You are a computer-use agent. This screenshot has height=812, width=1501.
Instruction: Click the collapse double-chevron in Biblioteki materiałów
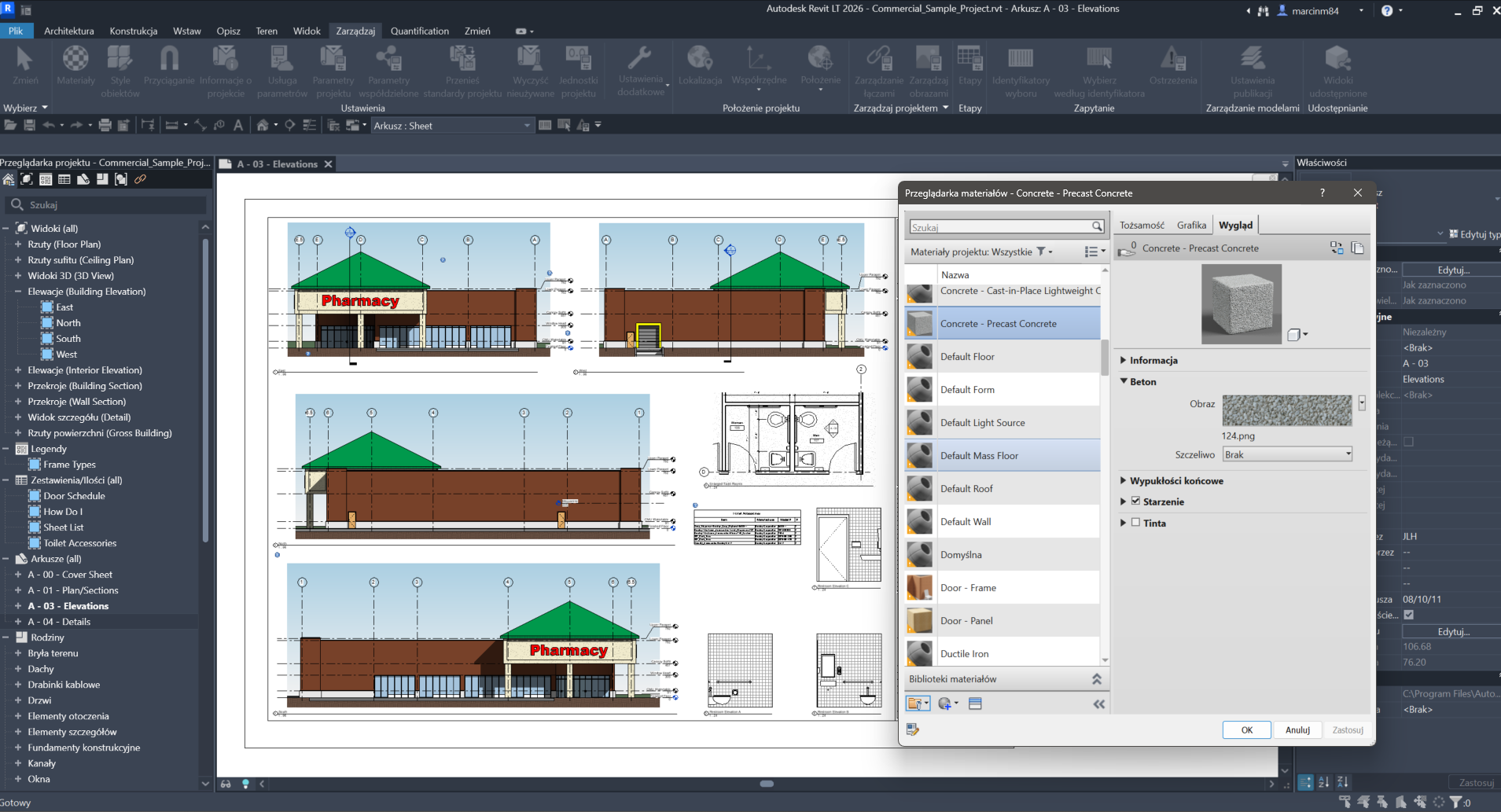1097,679
